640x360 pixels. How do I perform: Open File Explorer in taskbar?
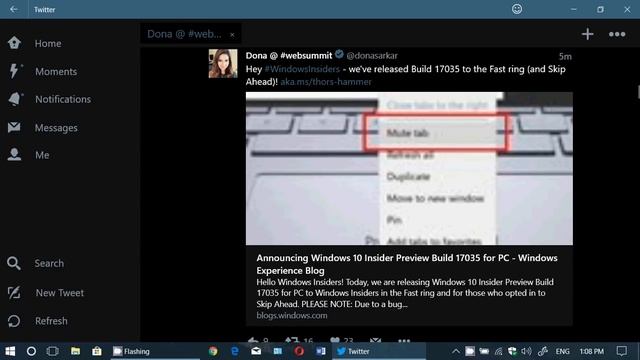[x=75, y=351]
